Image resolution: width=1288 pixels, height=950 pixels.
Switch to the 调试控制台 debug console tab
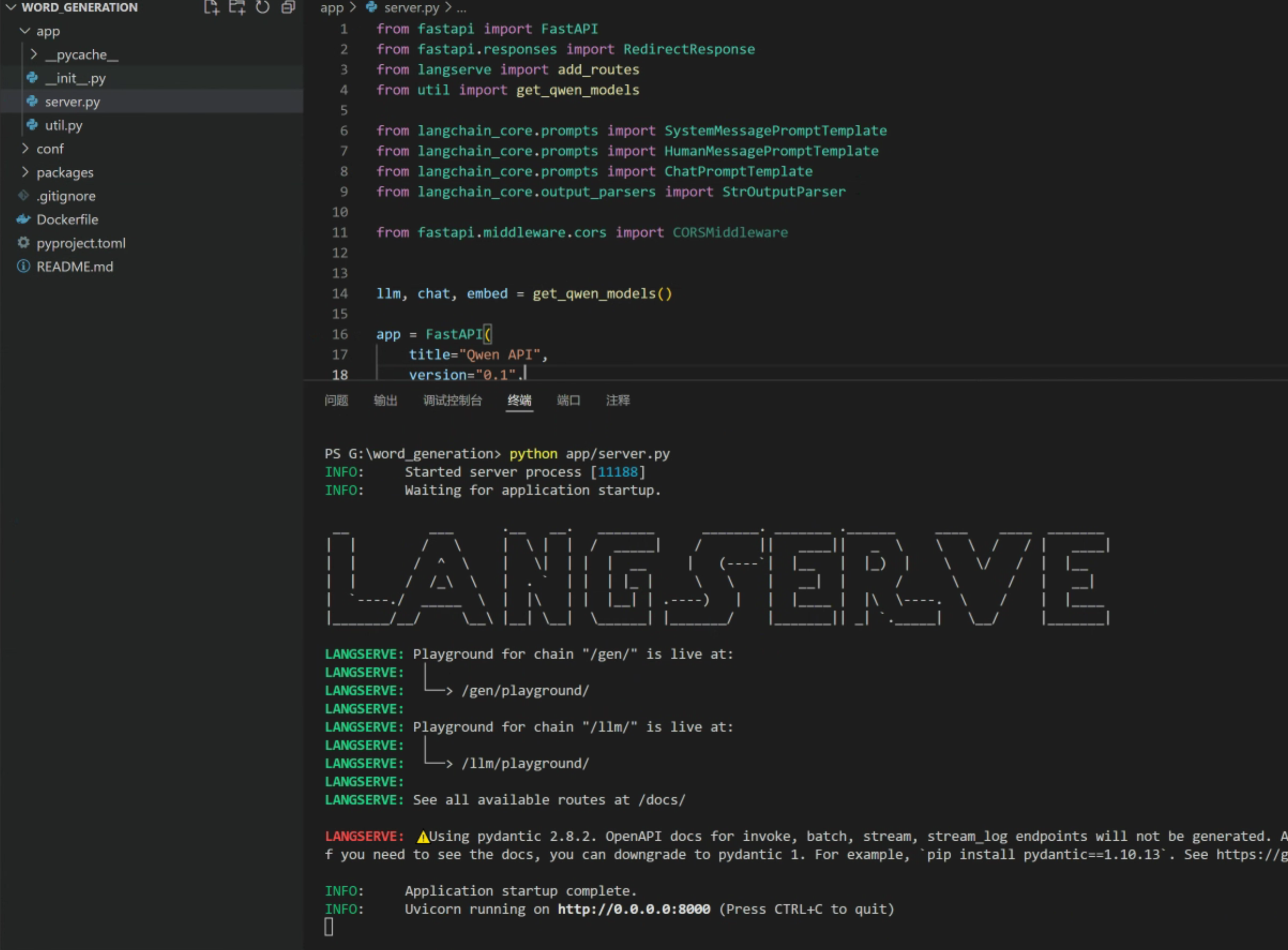click(x=452, y=400)
